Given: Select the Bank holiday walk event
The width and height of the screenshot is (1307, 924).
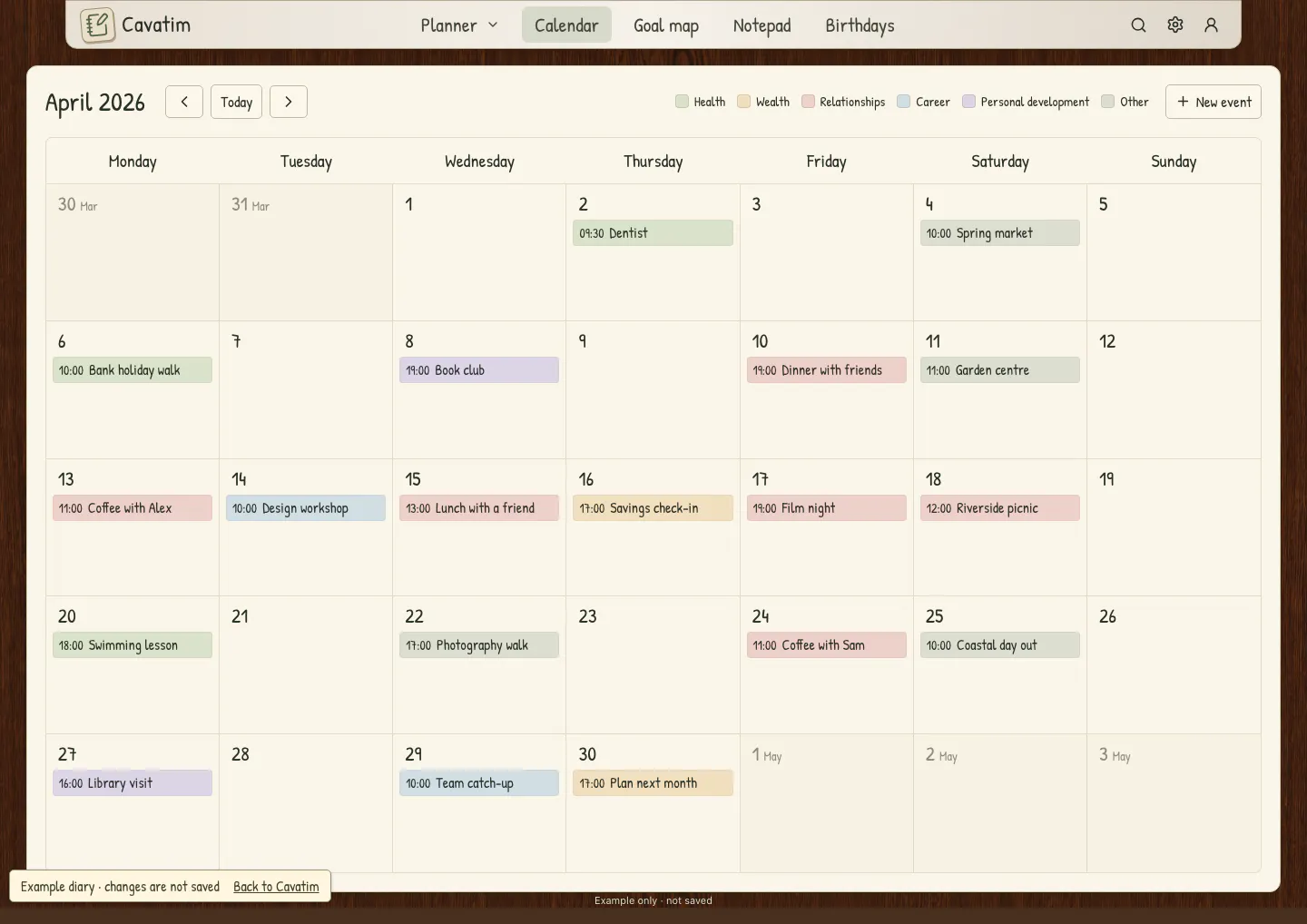Looking at the screenshot, I should pyautogui.click(x=133, y=370).
